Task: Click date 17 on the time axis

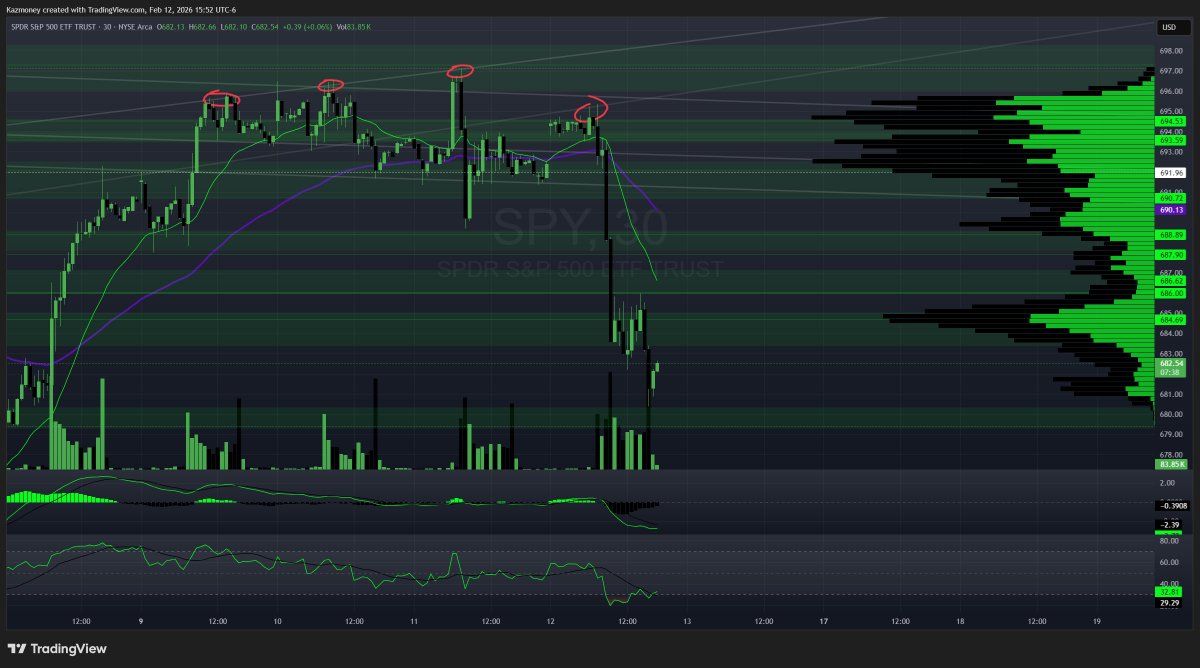Action: pyautogui.click(x=823, y=621)
